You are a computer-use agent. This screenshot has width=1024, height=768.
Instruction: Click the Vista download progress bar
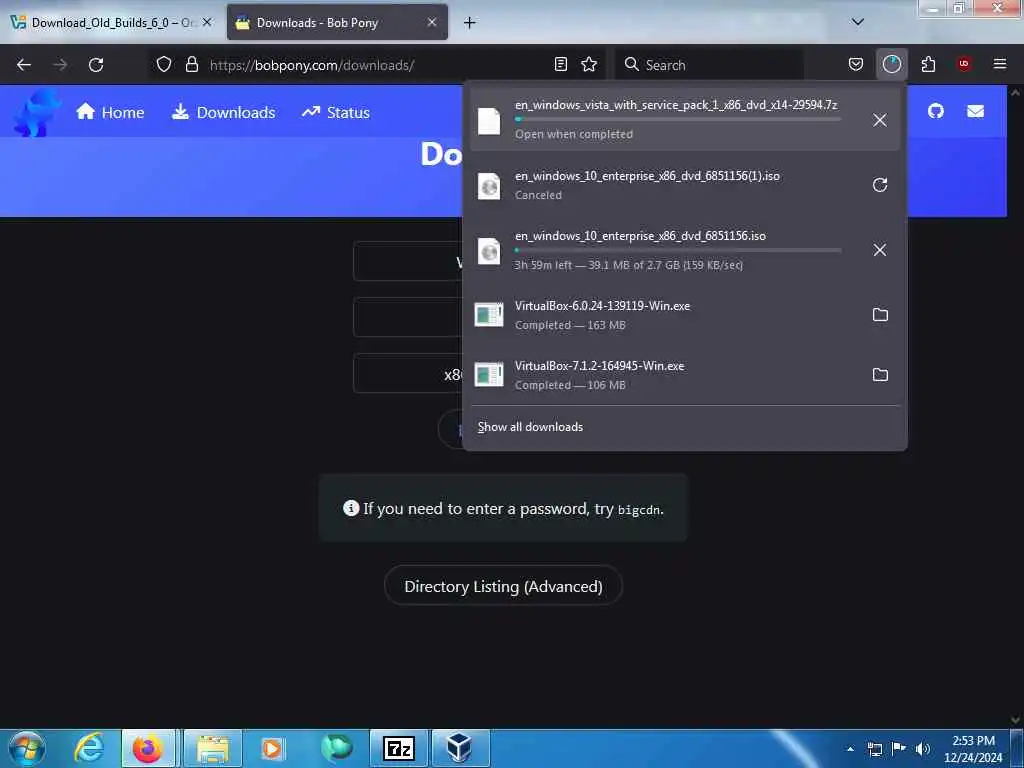[x=677, y=120]
